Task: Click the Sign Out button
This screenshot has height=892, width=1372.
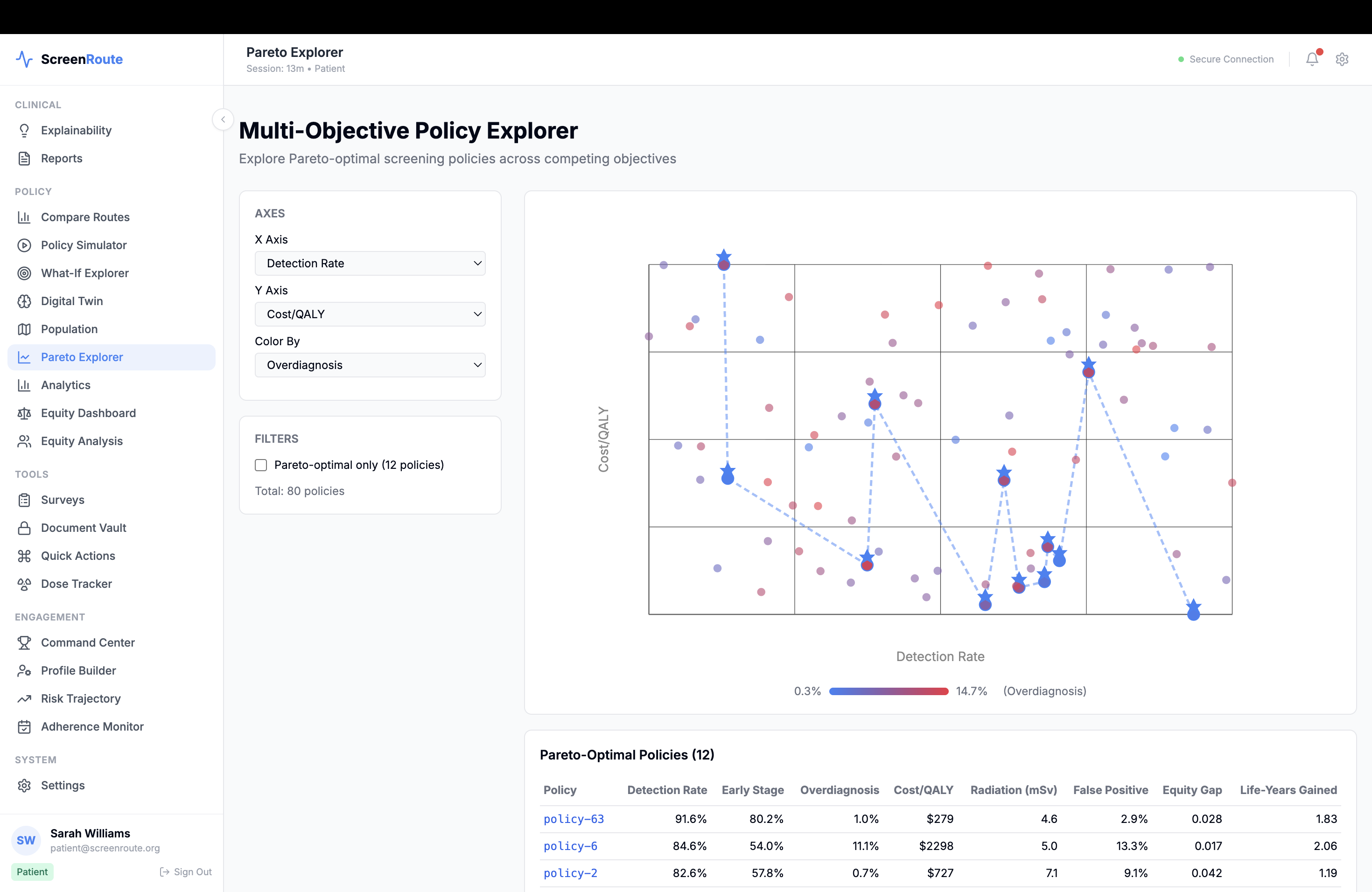Action: pyautogui.click(x=186, y=872)
